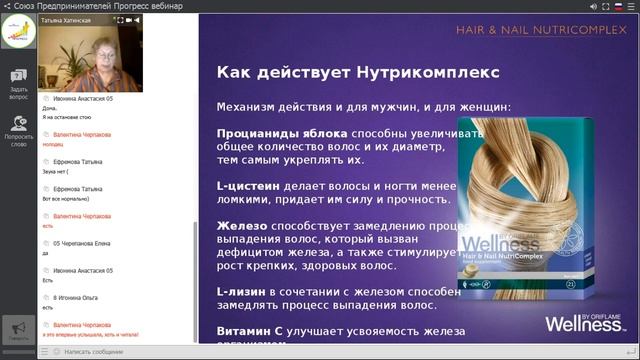Screen dimensions: 640x360
Task: Click the 'Написать сообщение' message input field
Action: (x=343, y=352)
